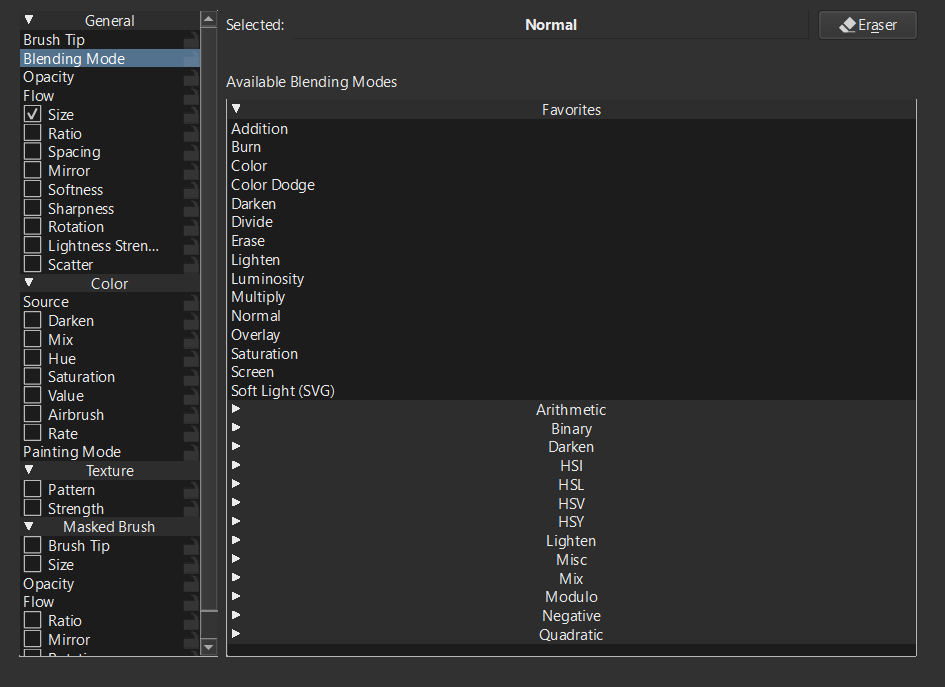Click the lock icon beside Painting Mode

[x=191, y=452]
